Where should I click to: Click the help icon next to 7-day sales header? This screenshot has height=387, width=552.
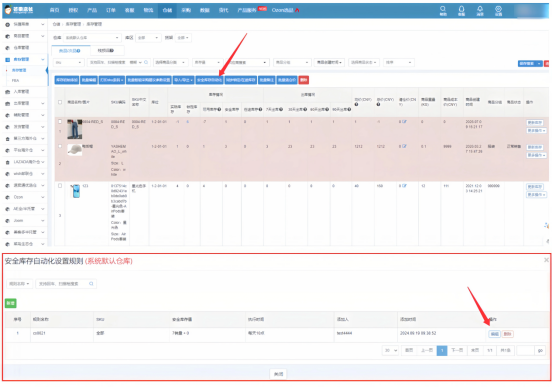click(x=281, y=109)
